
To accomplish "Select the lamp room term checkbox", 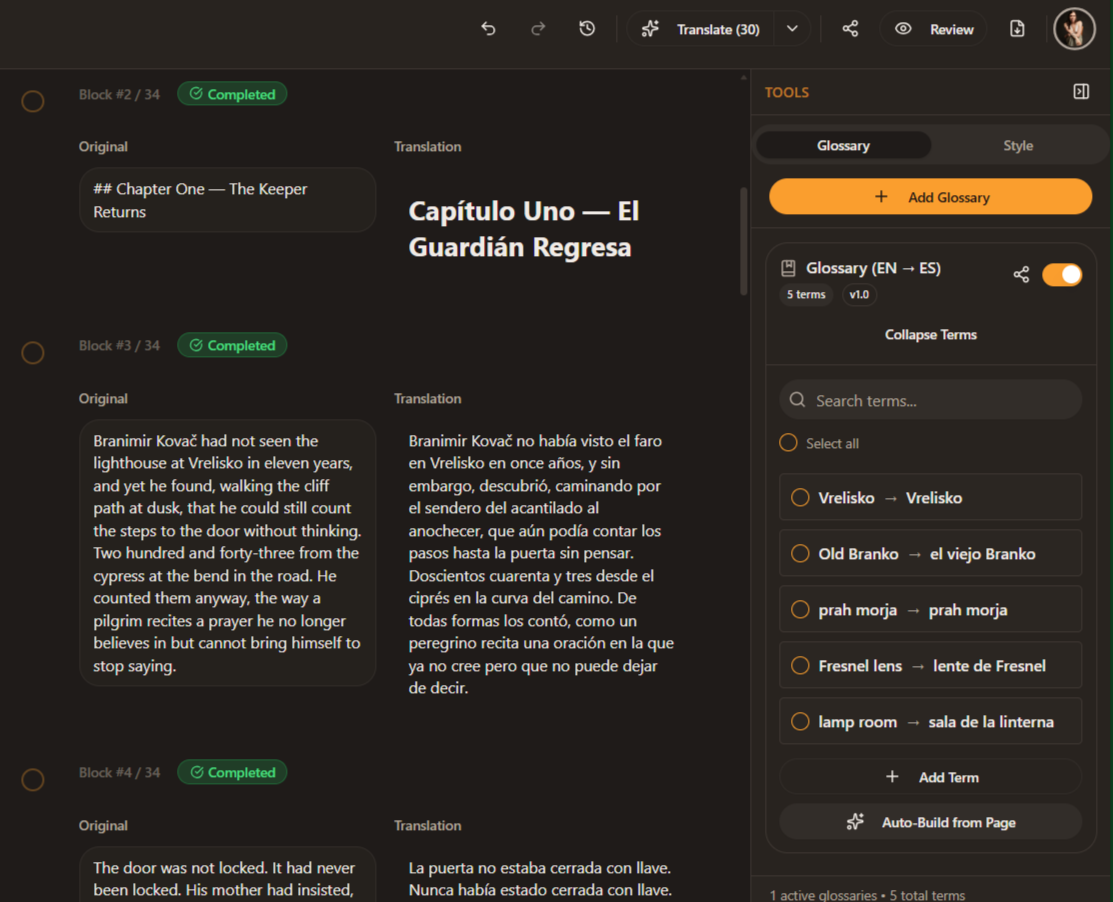I will pyautogui.click(x=800, y=722).
